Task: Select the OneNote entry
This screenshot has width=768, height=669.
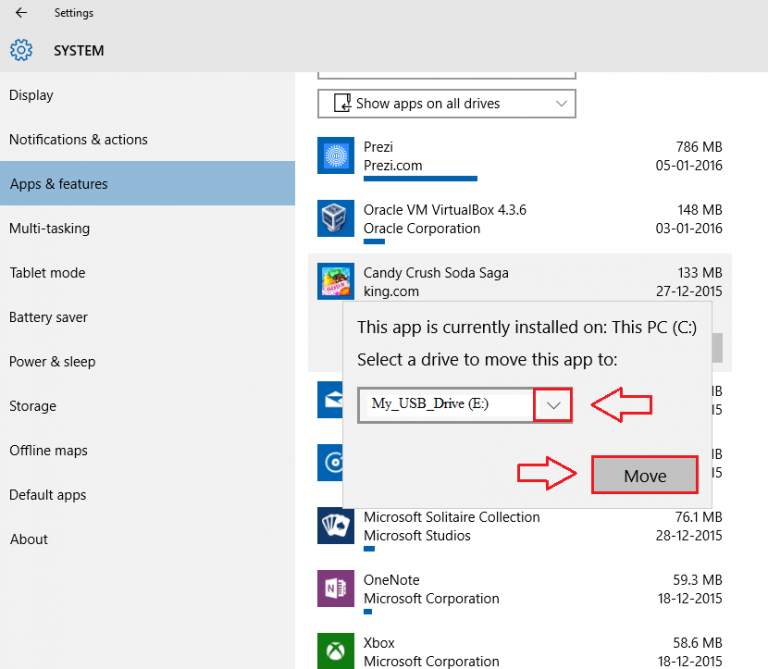Action: [x=391, y=580]
